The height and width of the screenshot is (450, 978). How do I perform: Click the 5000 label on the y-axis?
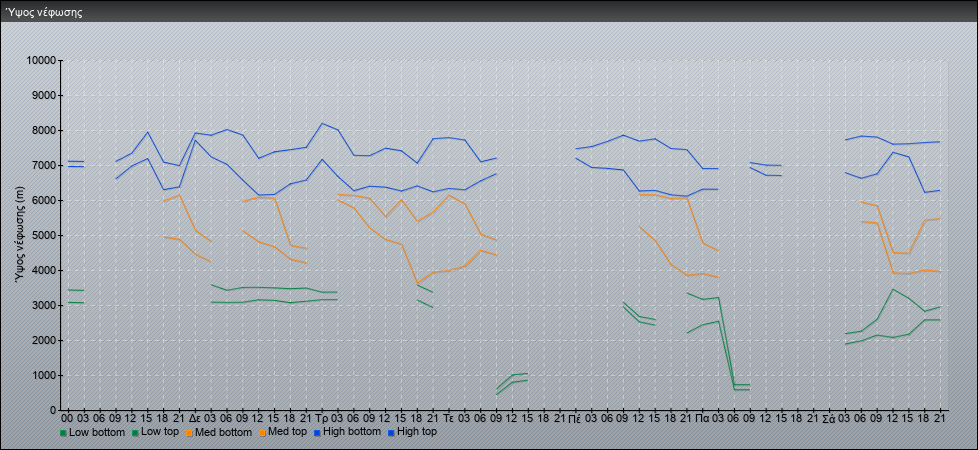tap(45, 235)
